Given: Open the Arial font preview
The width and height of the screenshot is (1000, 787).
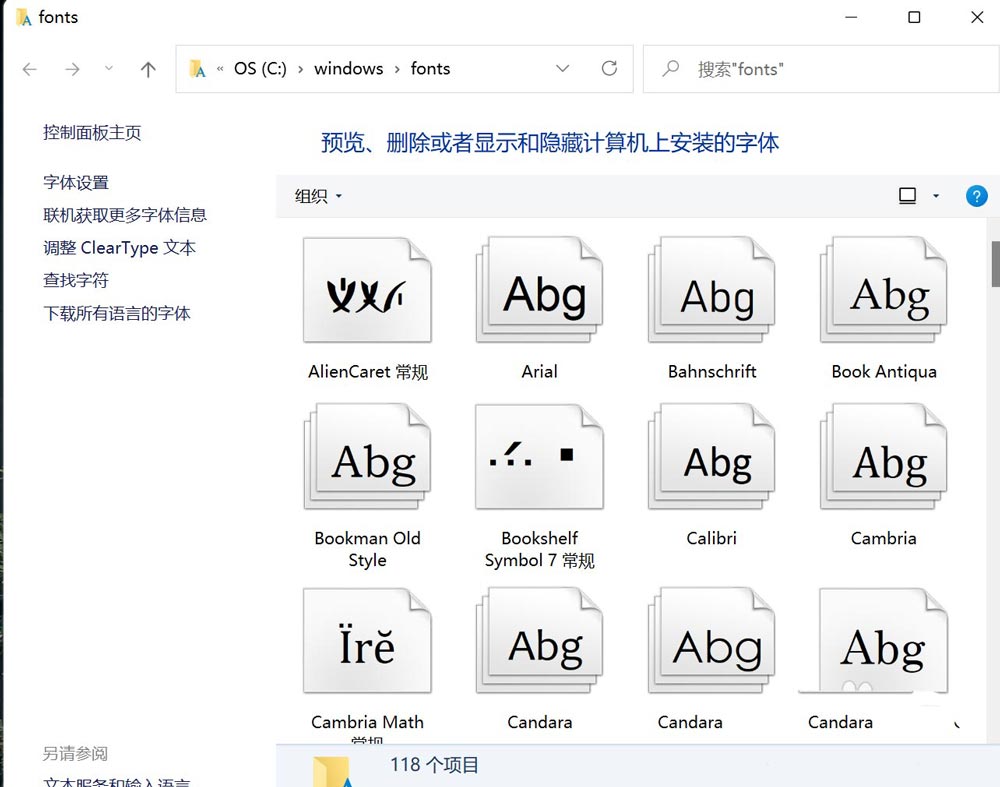Looking at the screenshot, I should pyautogui.click(x=539, y=290).
